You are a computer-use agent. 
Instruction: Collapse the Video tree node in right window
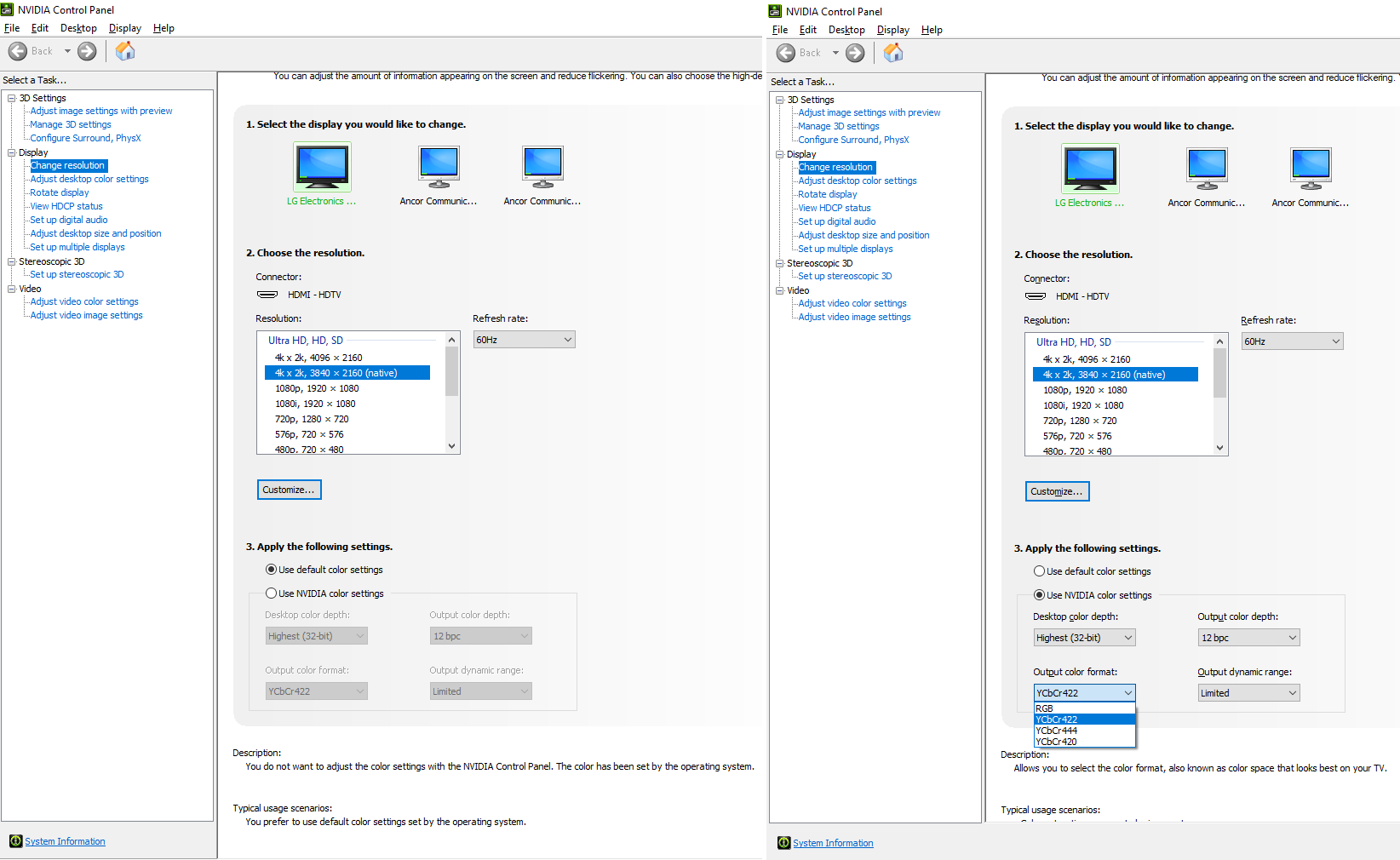tap(780, 290)
